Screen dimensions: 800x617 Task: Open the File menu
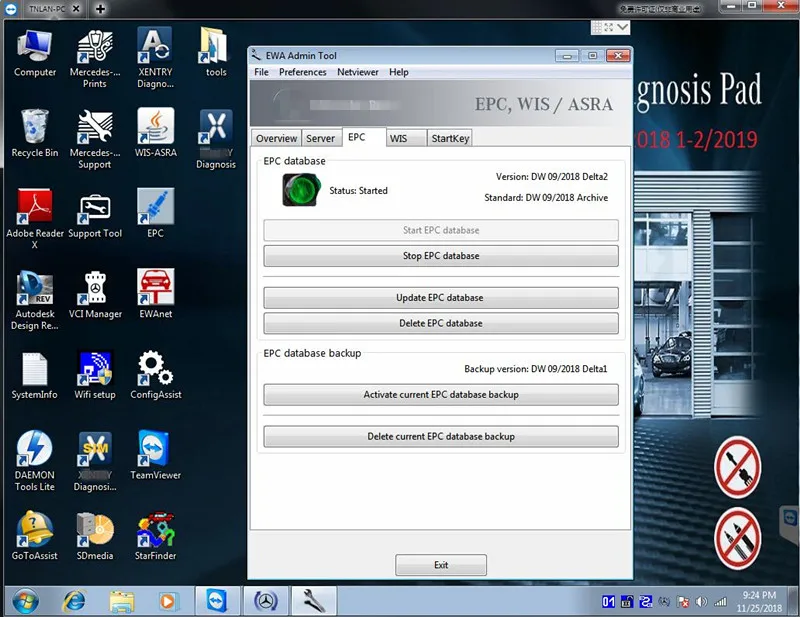pos(261,72)
